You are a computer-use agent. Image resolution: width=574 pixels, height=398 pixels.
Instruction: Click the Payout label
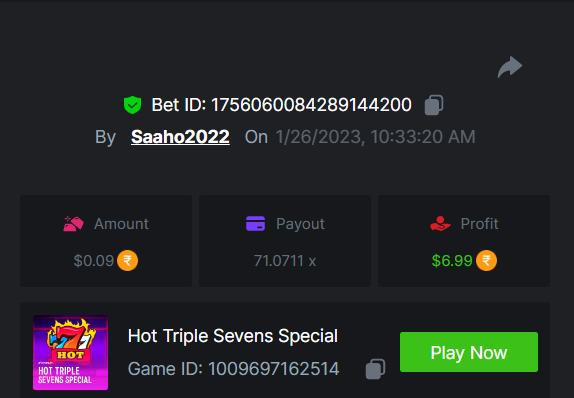300,224
